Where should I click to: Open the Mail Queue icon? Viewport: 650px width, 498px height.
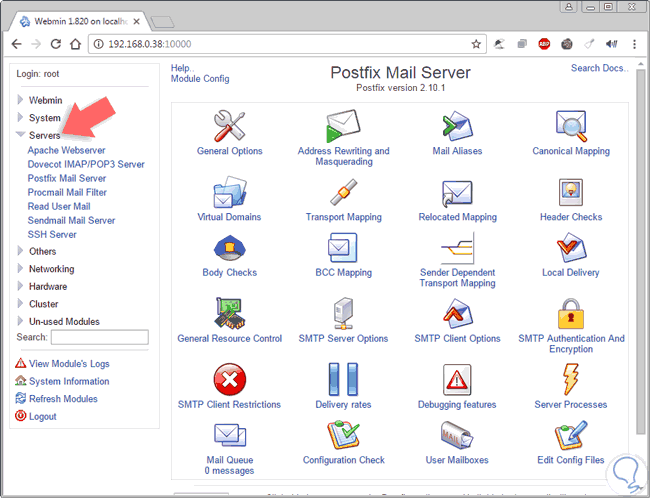pyautogui.click(x=229, y=435)
